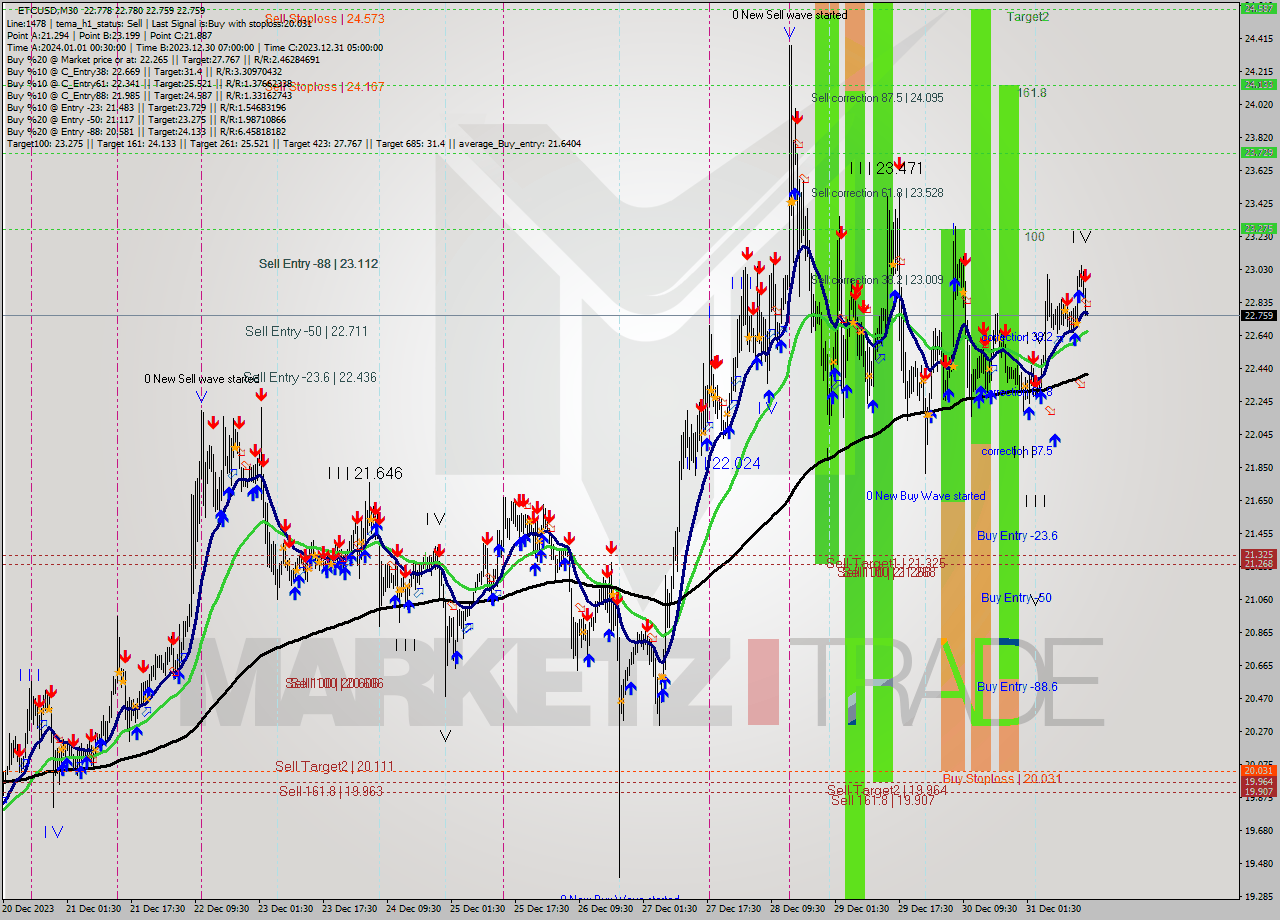Click 'Sell correction 87.5 | 24.095' label
The height and width of the screenshot is (920, 1280).
click(877, 98)
